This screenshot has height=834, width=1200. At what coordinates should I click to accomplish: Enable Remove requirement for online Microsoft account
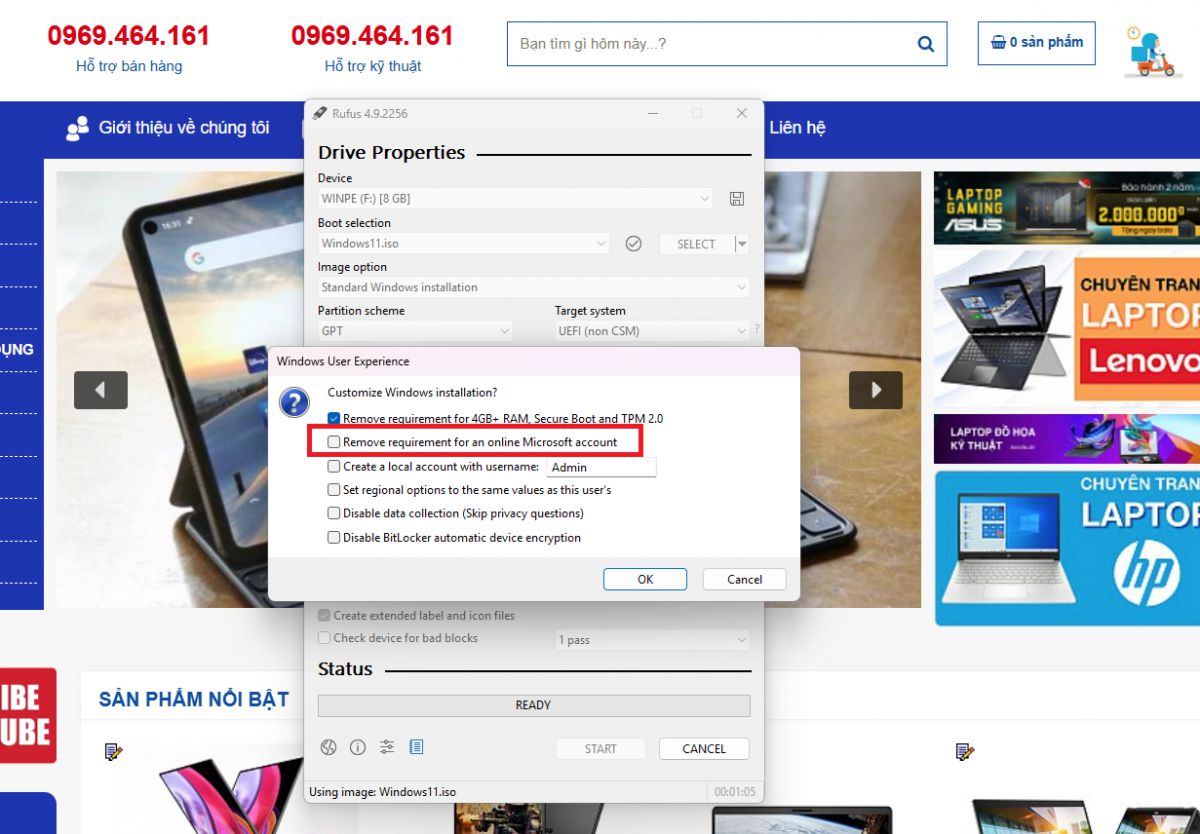click(334, 442)
